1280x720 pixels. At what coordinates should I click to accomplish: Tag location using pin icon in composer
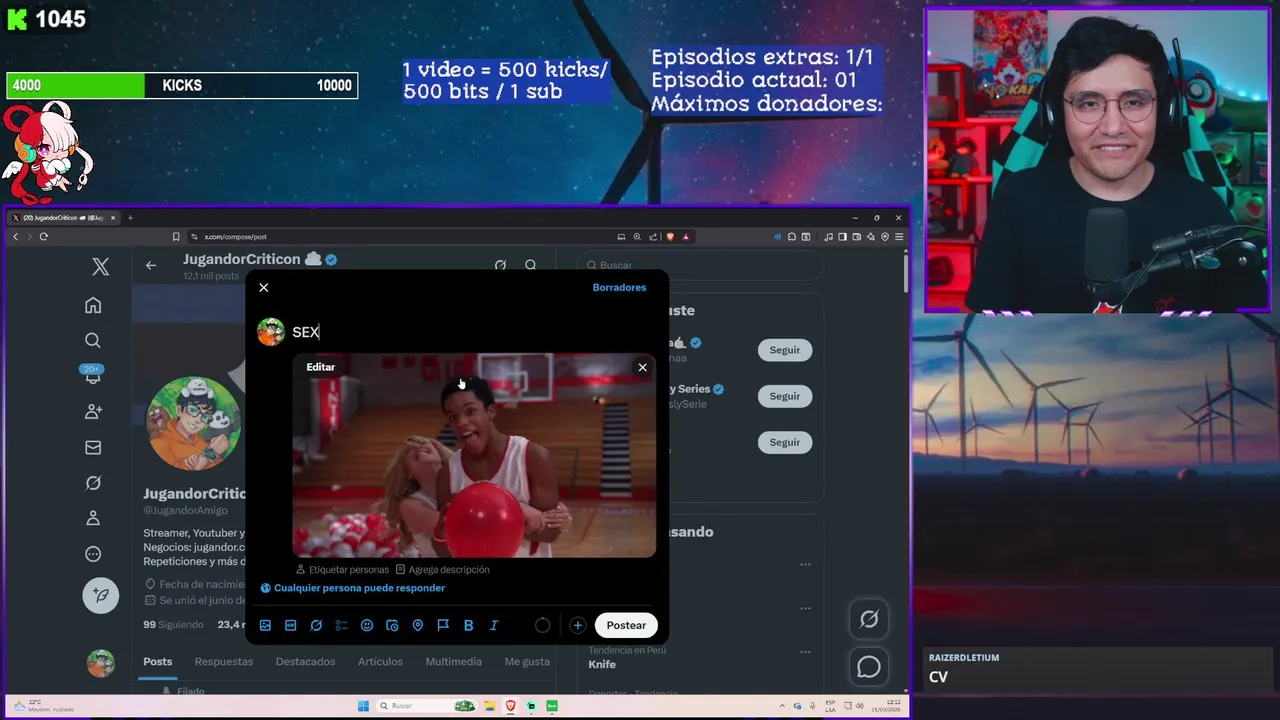coord(418,625)
